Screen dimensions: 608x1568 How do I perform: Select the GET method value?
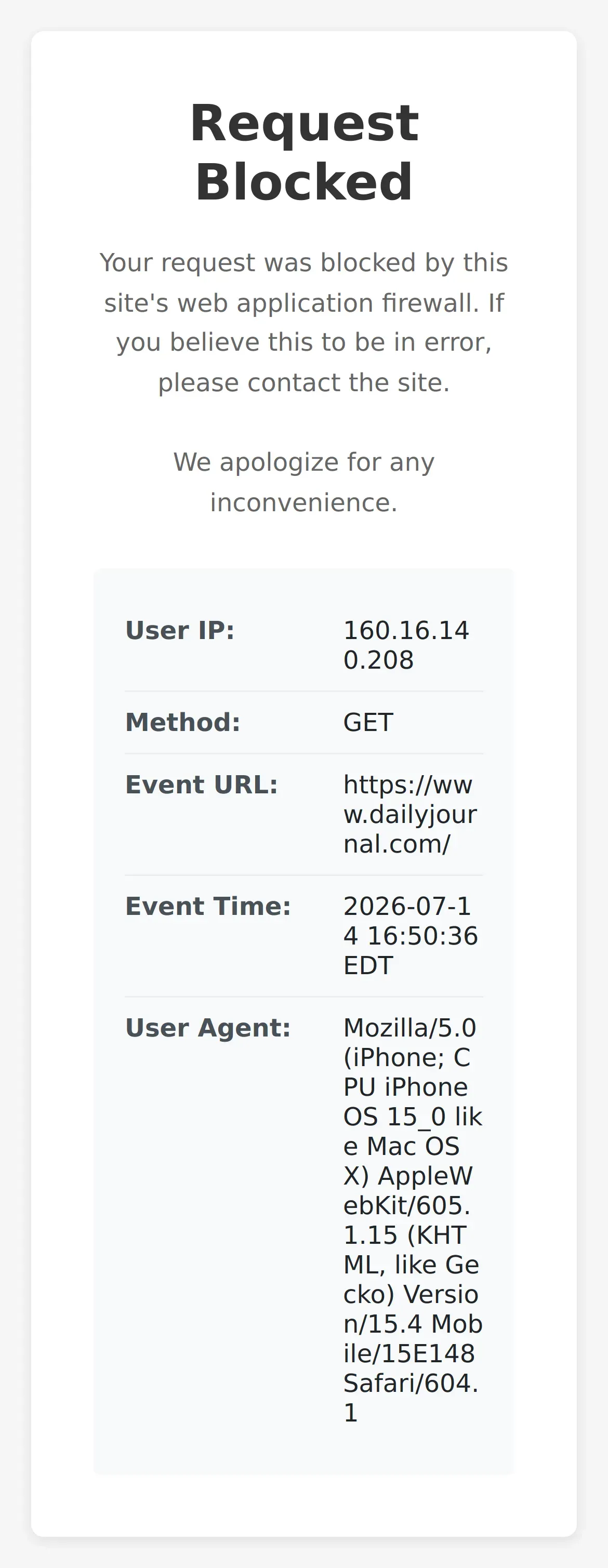[x=368, y=722]
